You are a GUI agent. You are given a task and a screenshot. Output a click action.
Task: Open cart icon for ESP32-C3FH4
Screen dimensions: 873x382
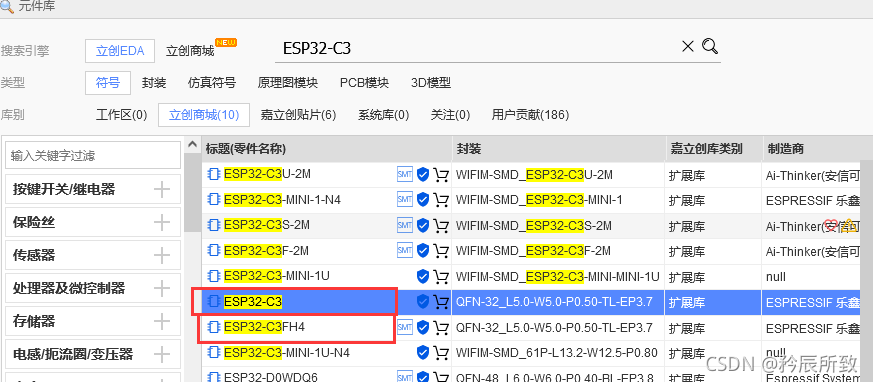pyautogui.click(x=441, y=327)
